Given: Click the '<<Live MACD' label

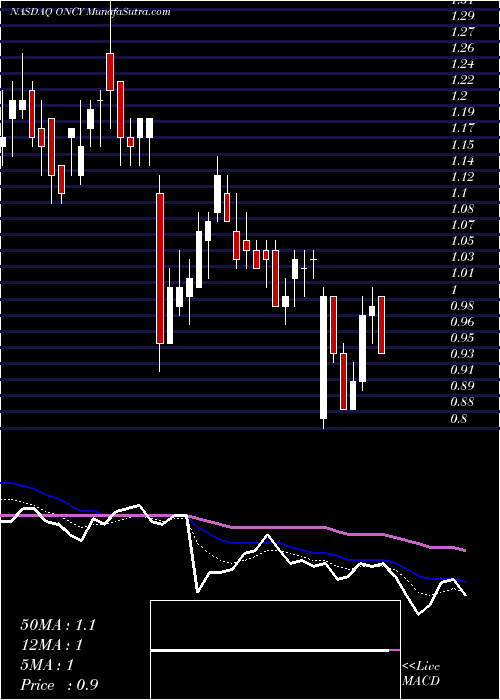Looking at the screenshot, I should tap(421, 674).
